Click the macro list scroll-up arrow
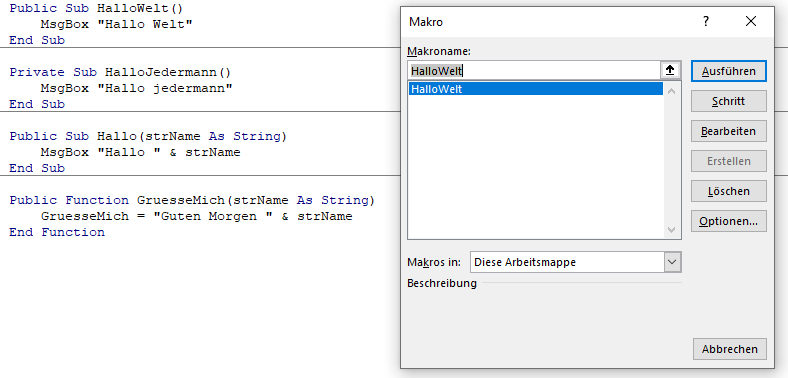This screenshot has height=378, width=788. pos(671,90)
